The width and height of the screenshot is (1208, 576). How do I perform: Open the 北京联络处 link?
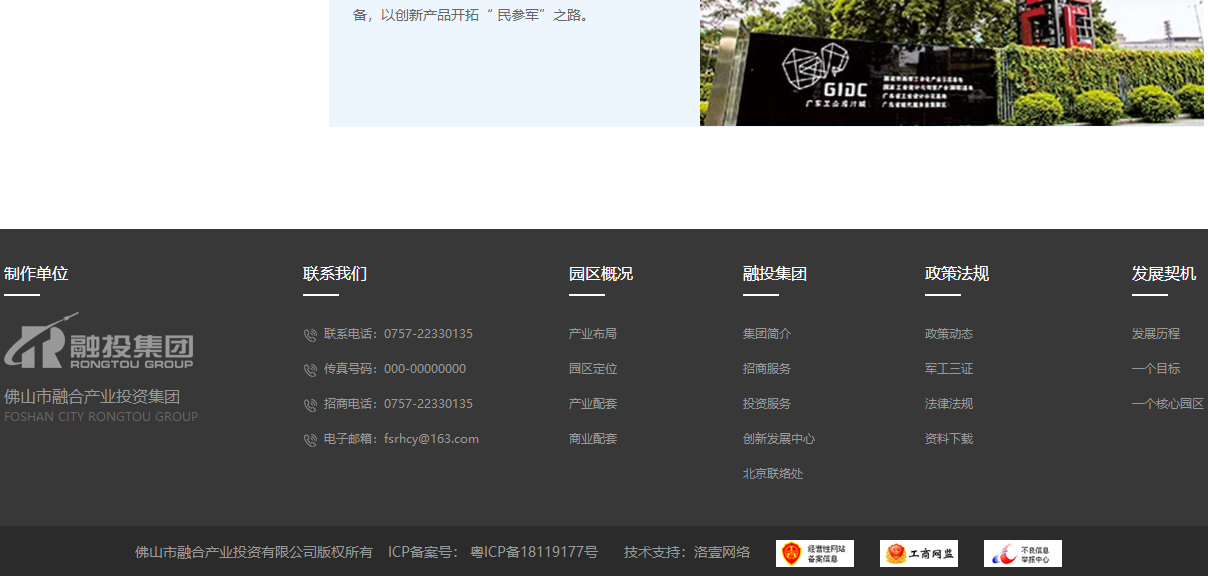point(772,473)
